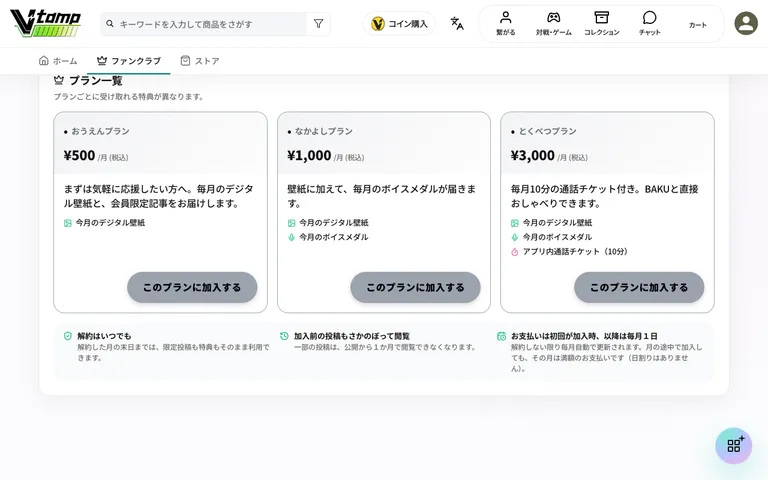Join the おうえんプラン ¥500 plan
This screenshot has width=768, height=480.
[192, 287]
